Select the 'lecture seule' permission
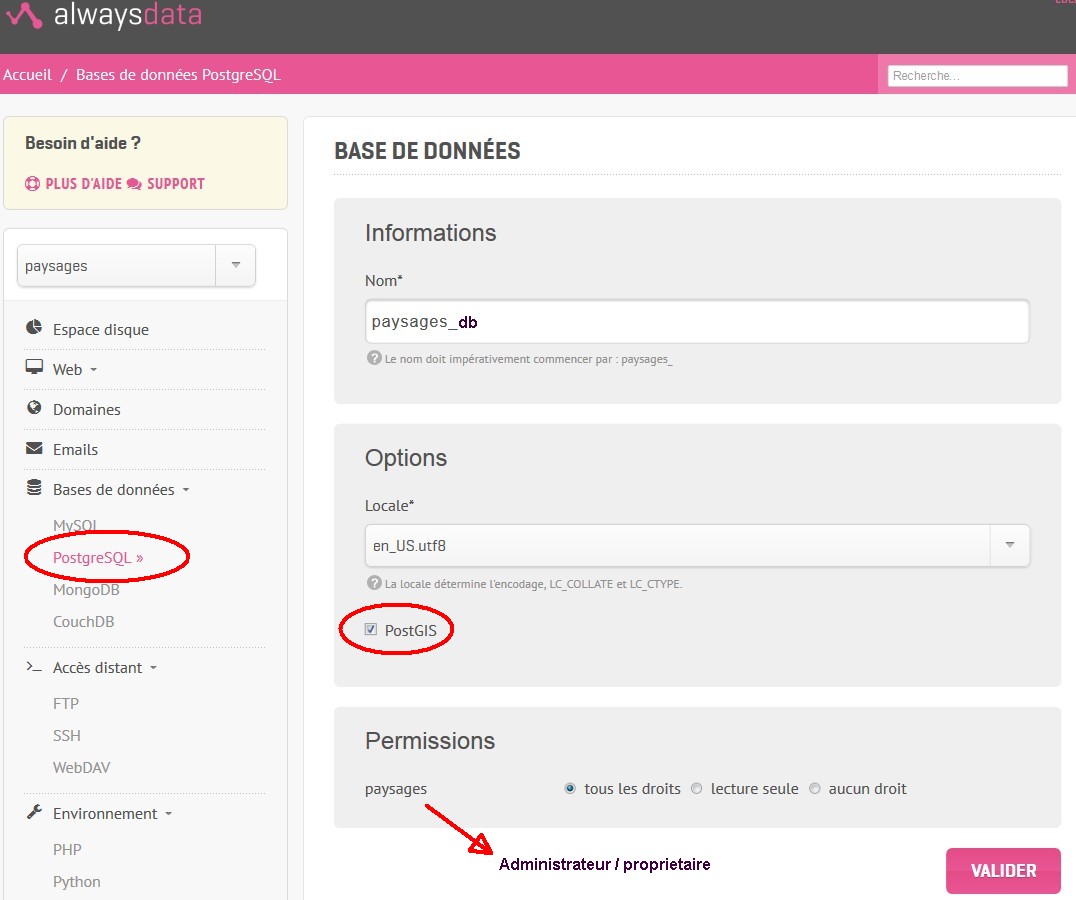Image resolution: width=1076 pixels, height=900 pixels. (697, 789)
